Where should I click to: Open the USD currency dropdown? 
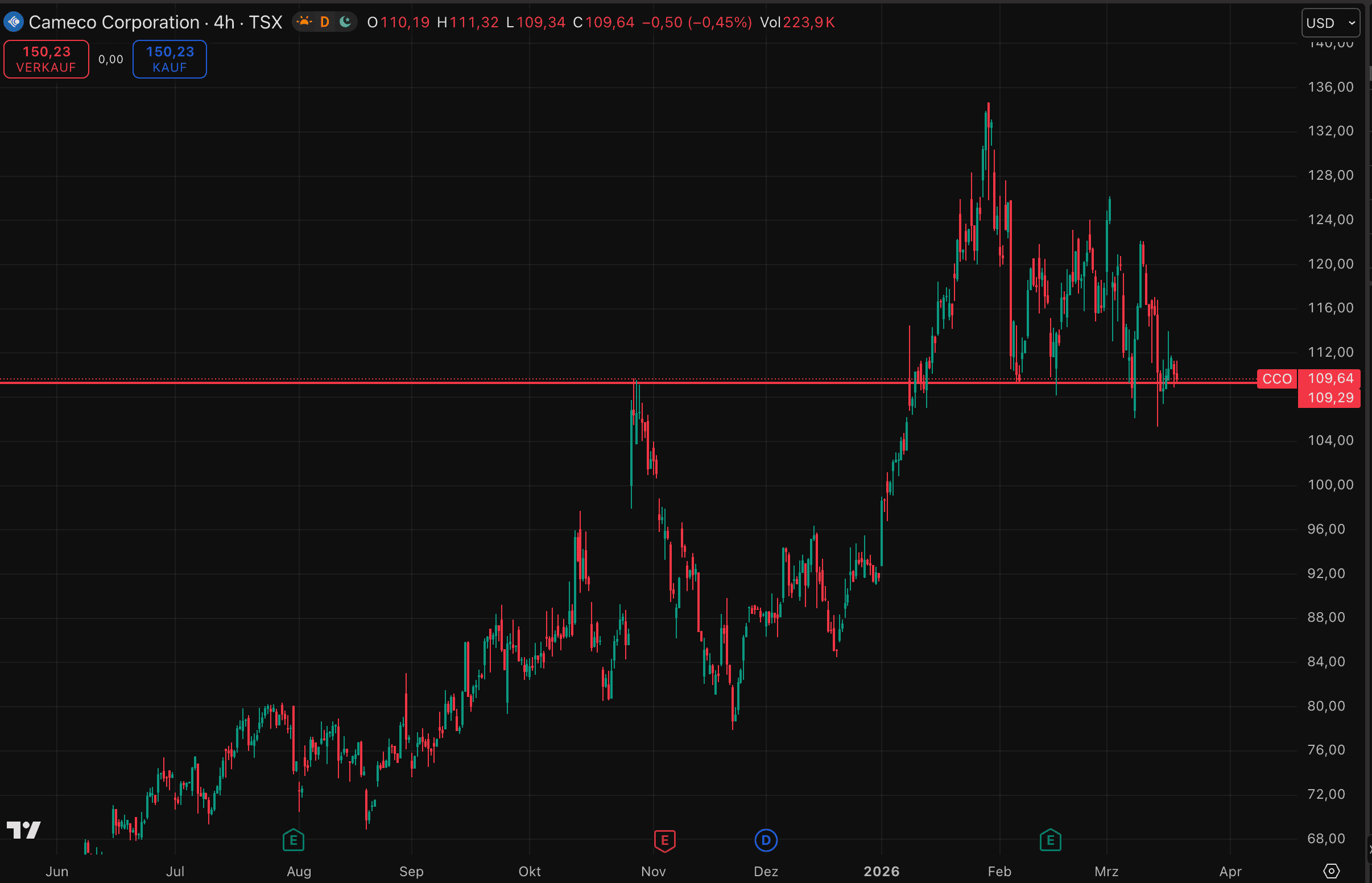click(x=1330, y=23)
